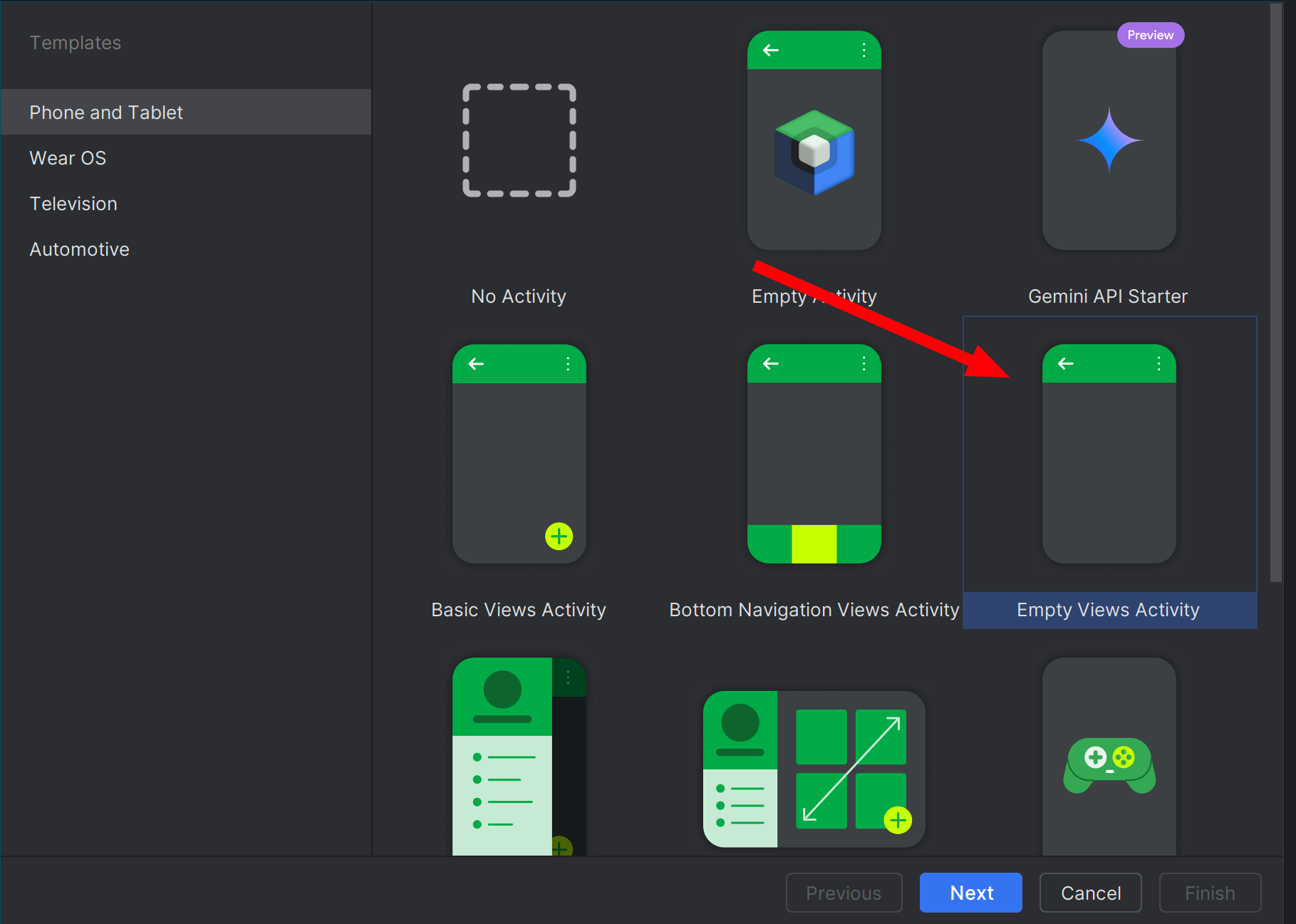Click the Finish button
Viewport: 1296px width, 924px height.
point(1210,893)
